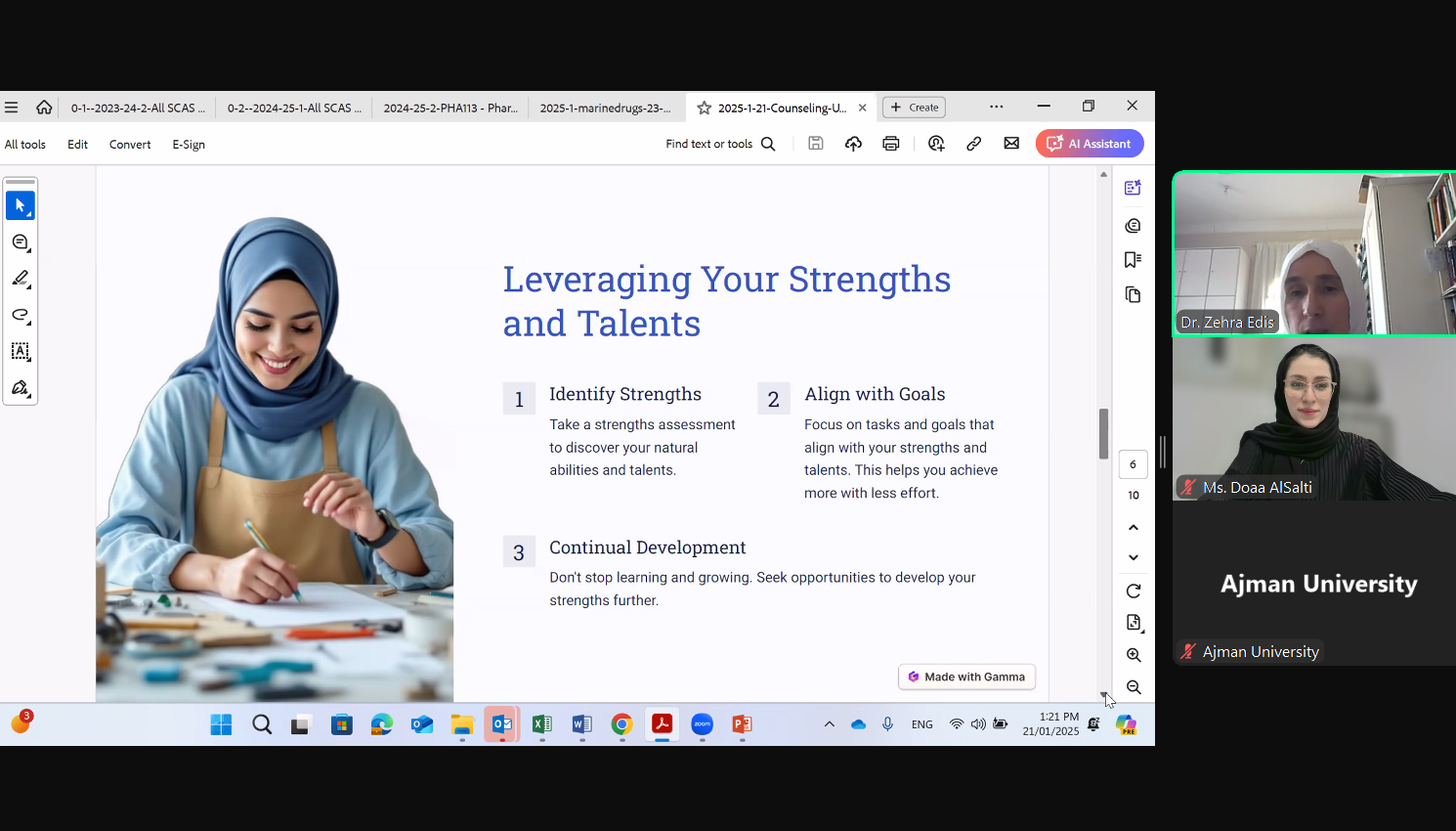Go to the next page chevron
1456x831 pixels.
(x=1133, y=557)
